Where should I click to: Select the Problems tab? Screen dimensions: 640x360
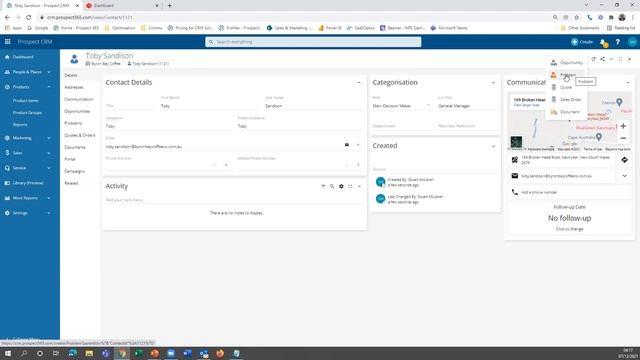pos(73,123)
